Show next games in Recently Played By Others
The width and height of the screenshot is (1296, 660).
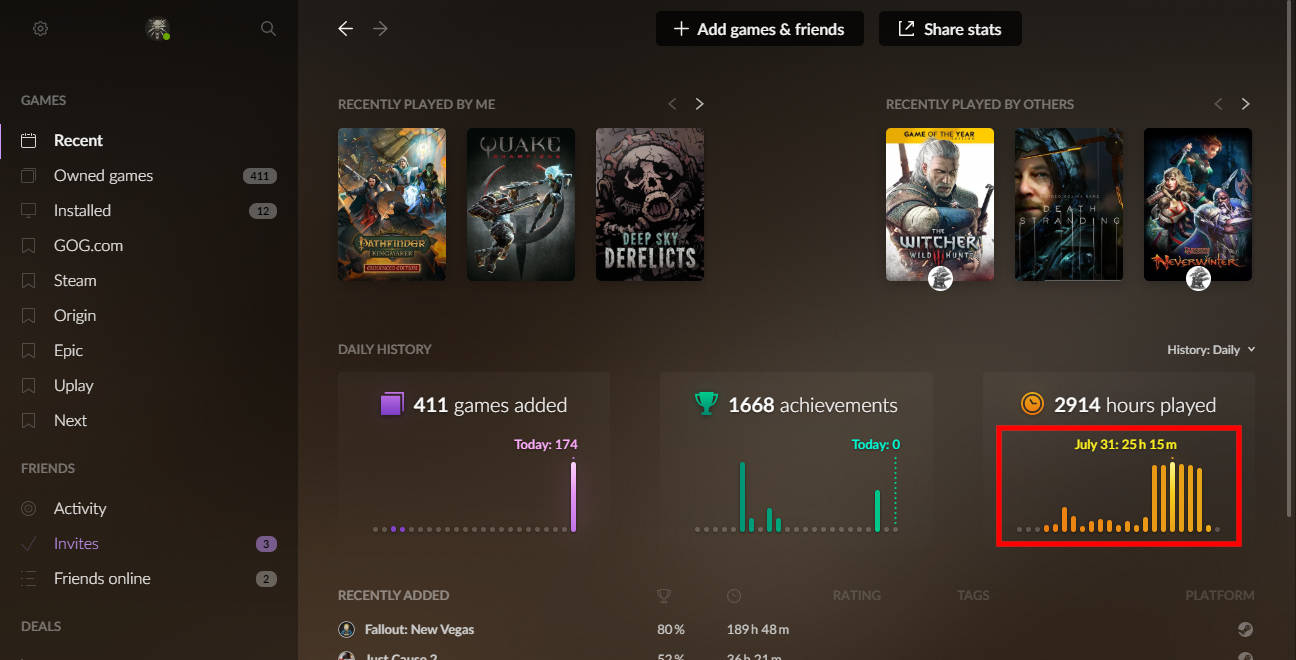[x=1246, y=104]
